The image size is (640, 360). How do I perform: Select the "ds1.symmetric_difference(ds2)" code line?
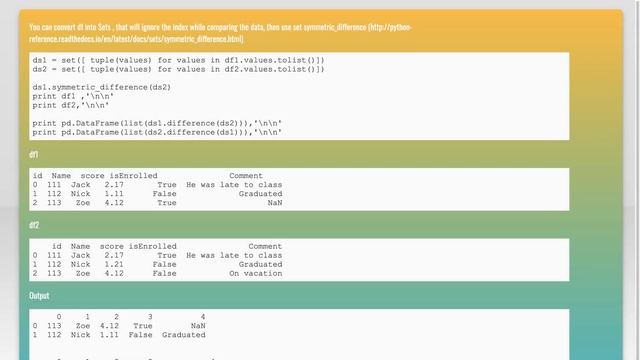pyautogui.click(x=102, y=87)
